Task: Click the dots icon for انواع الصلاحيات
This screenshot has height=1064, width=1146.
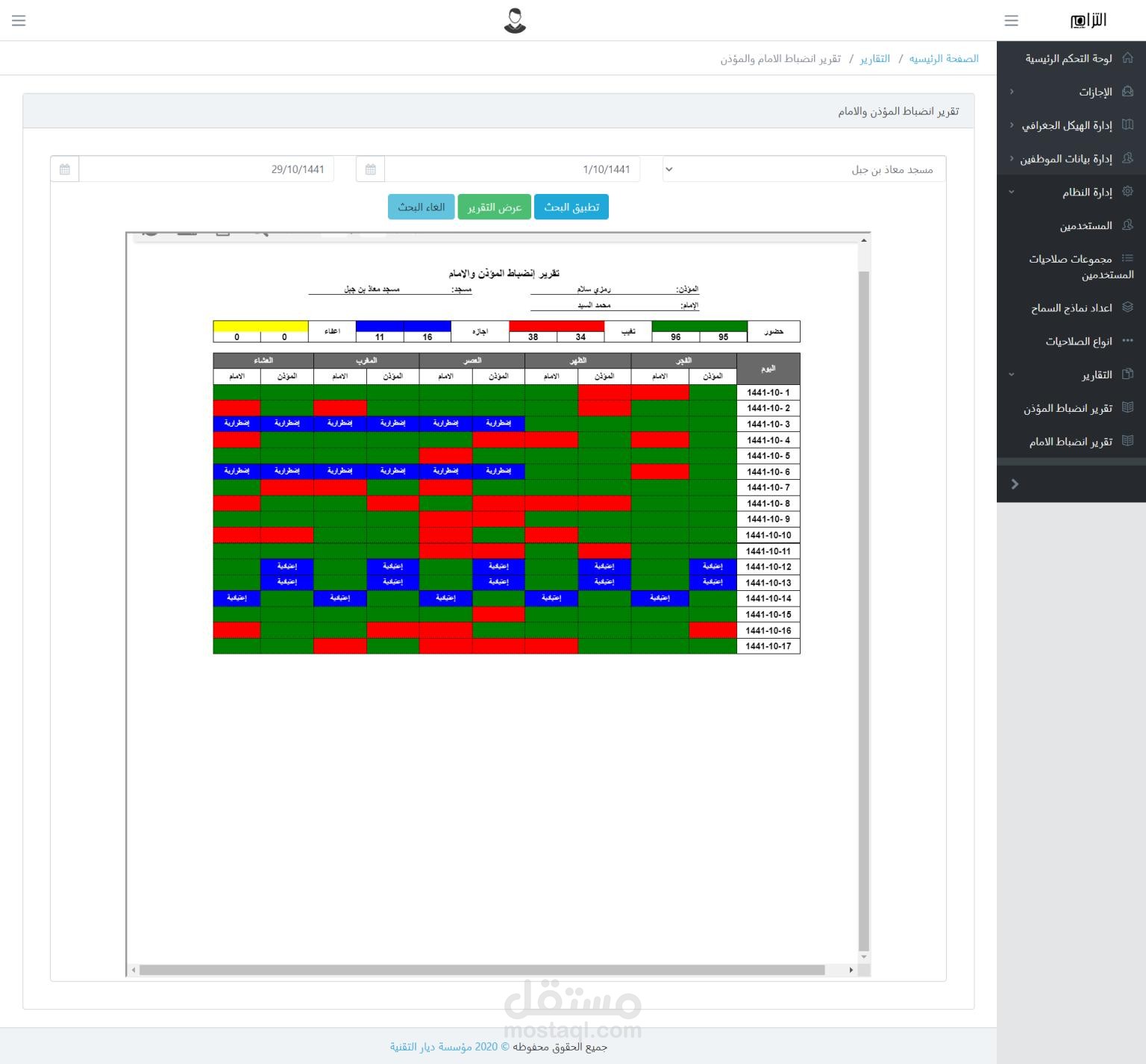Action: pos(1127,341)
